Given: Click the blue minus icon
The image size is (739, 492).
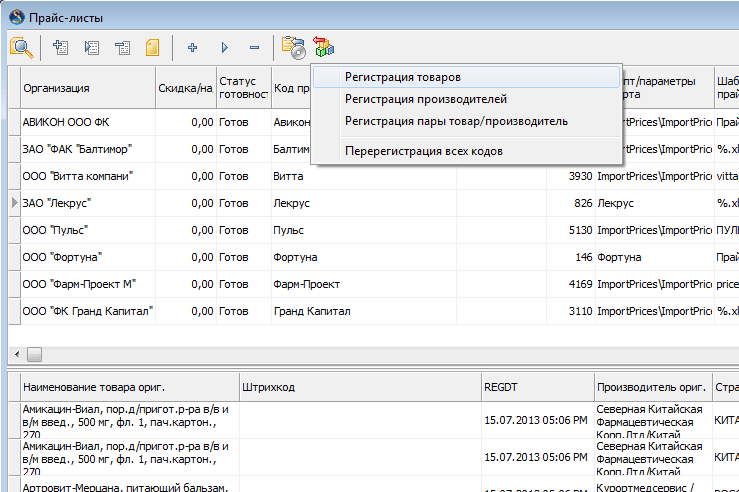Looking at the screenshot, I should point(255,48).
